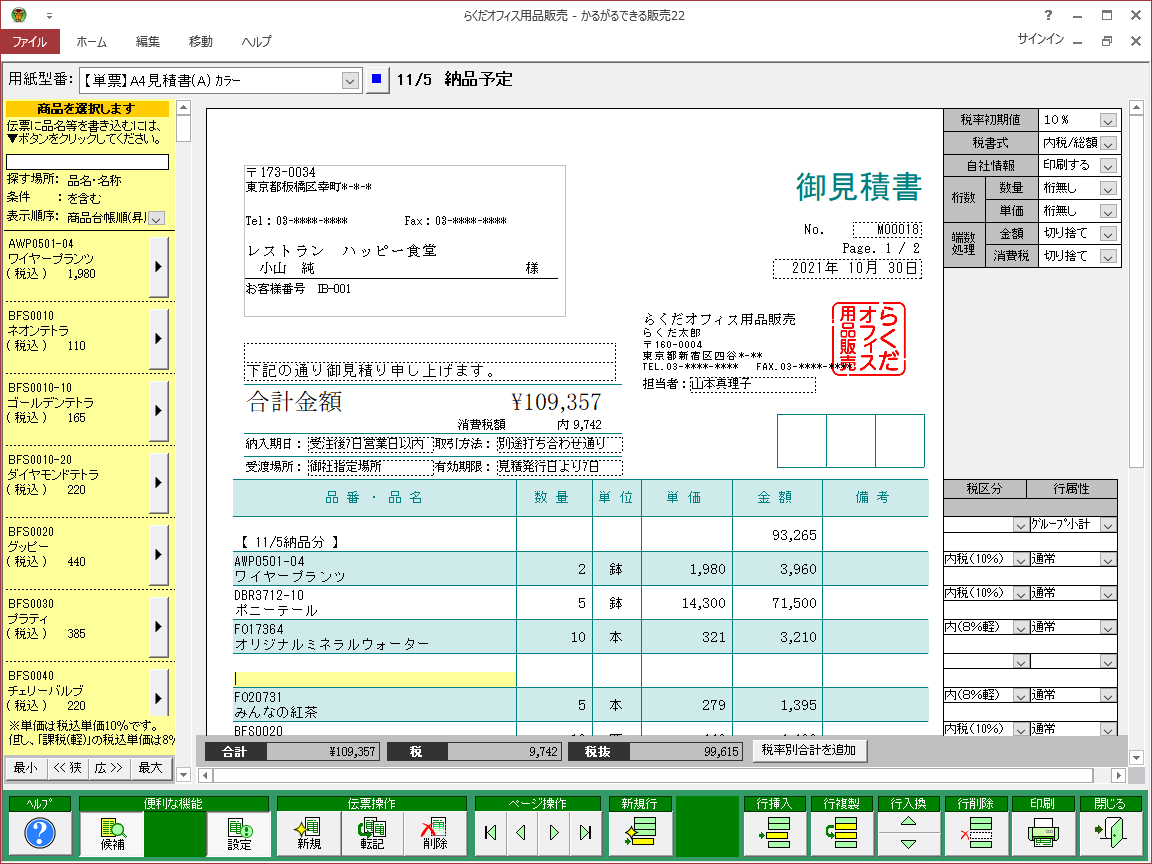Click the 行挿入 insert row icon
This screenshot has width=1152, height=864.
(x=775, y=833)
